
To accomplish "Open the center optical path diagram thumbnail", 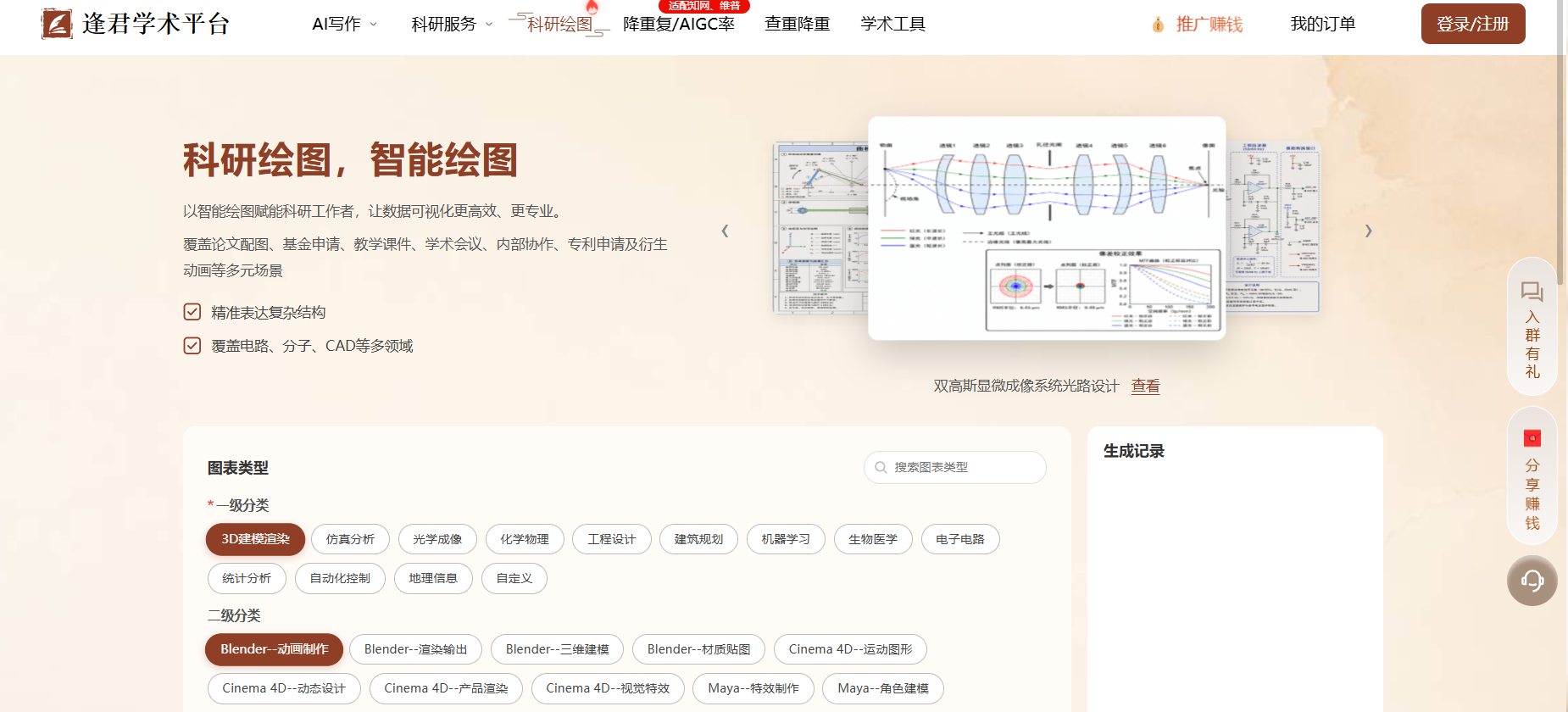I will coord(1047,228).
